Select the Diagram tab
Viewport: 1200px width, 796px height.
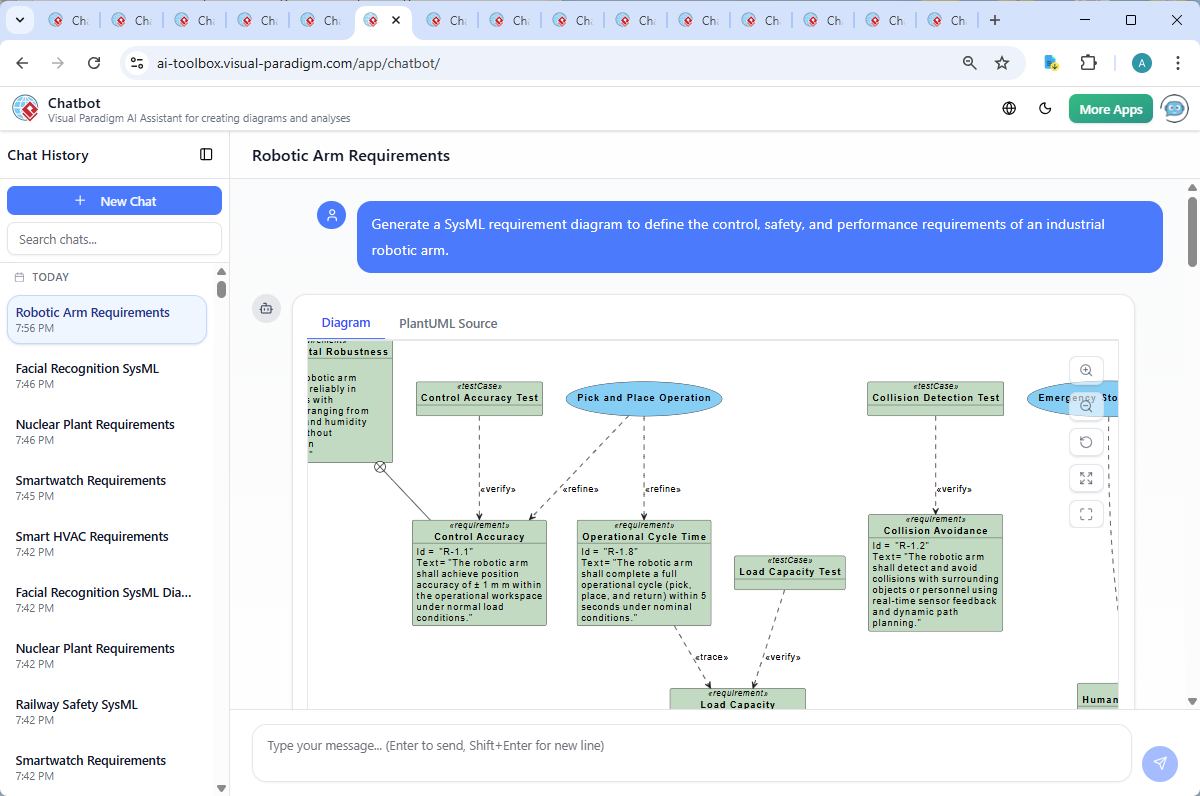click(x=346, y=322)
